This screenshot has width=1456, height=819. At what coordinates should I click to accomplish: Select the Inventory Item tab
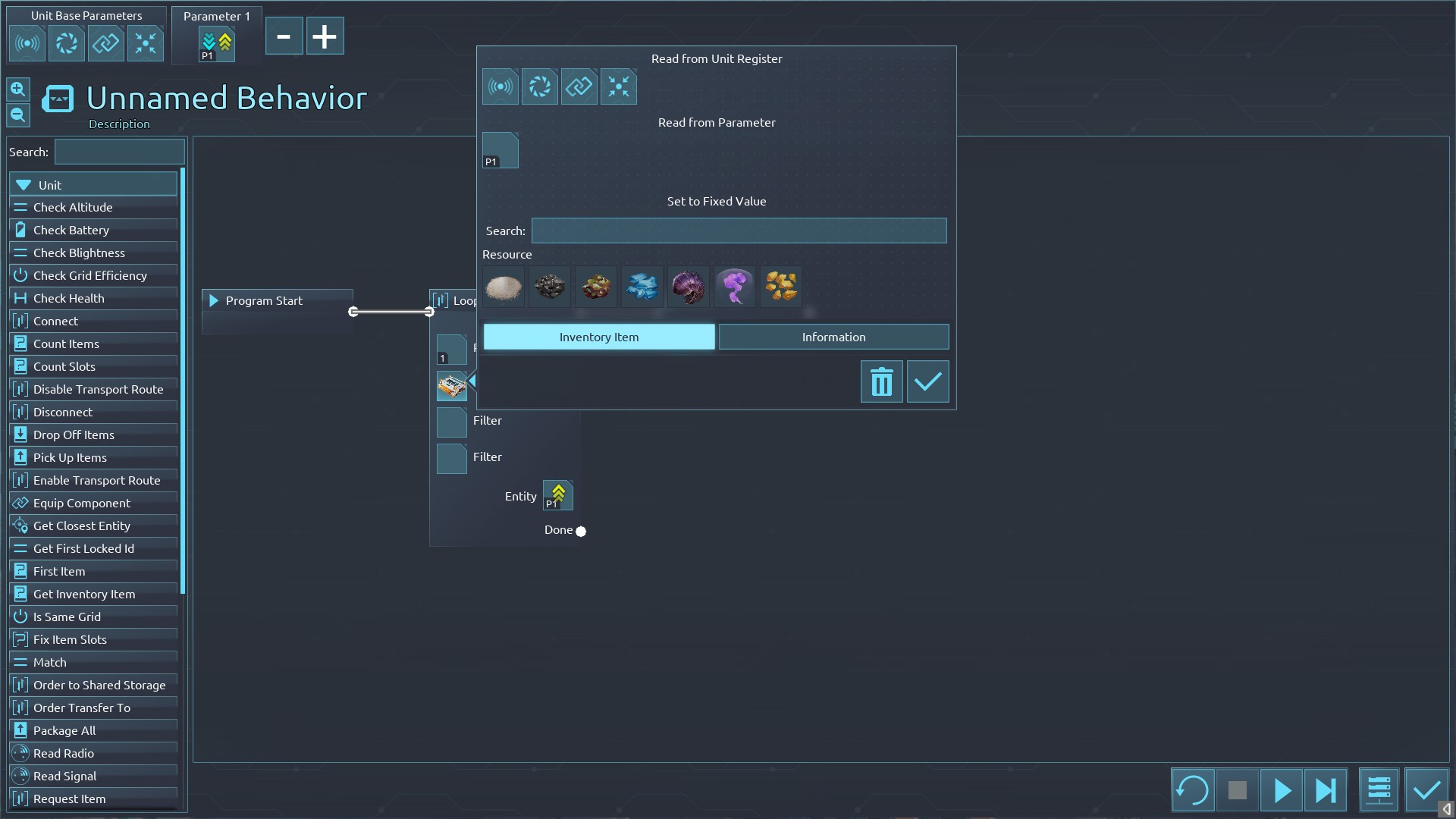[598, 337]
